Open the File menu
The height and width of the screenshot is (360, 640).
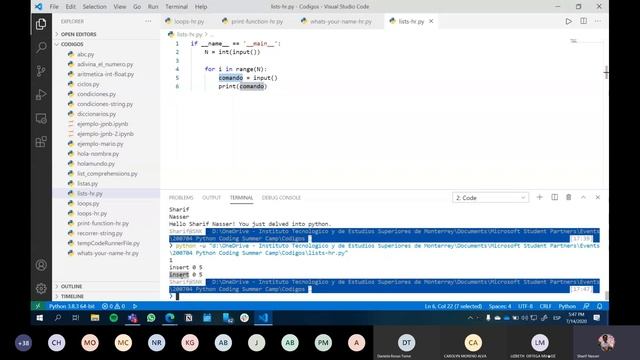[x=54, y=7]
